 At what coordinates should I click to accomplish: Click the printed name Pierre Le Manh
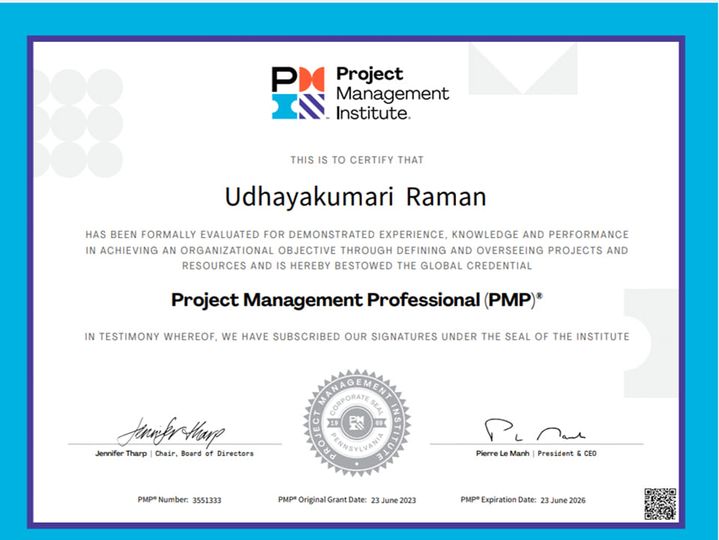(503, 453)
